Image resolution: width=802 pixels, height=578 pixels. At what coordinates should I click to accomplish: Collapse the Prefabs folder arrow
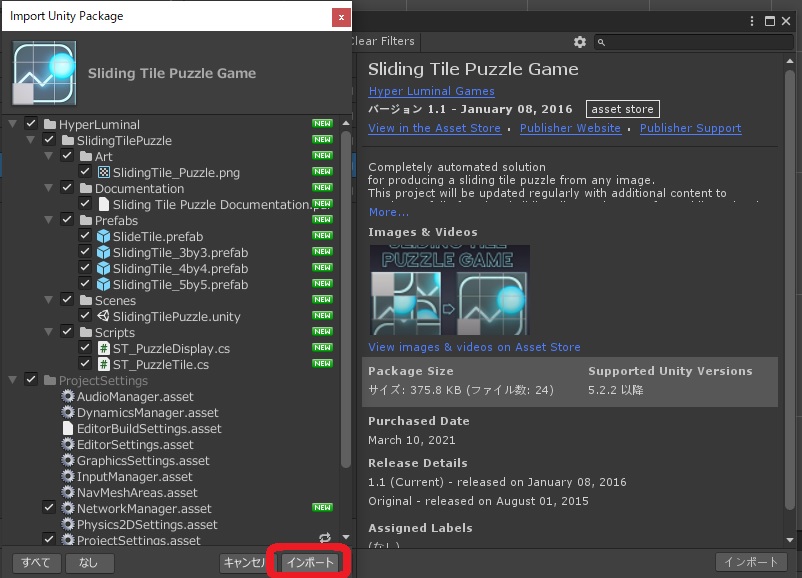click(x=49, y=220)
